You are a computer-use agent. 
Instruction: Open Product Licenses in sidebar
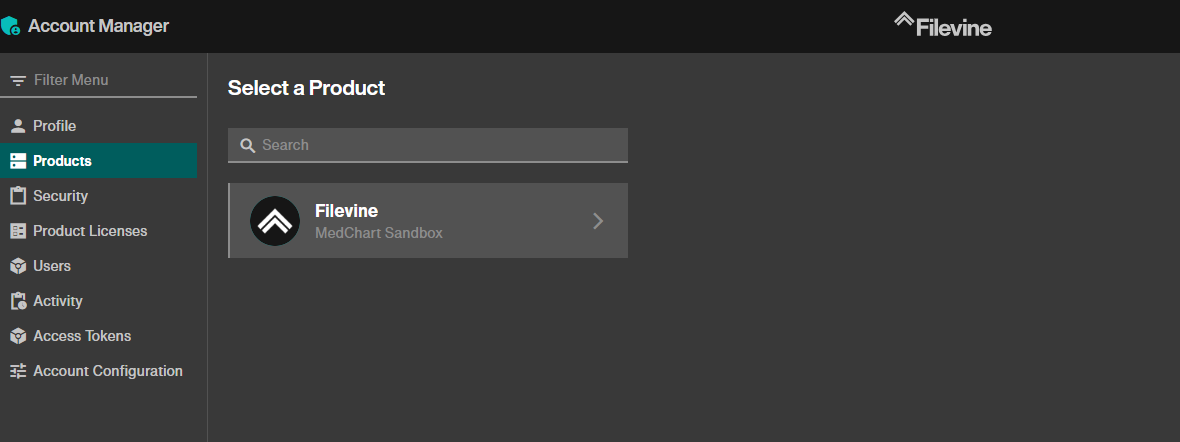point(99,231)
